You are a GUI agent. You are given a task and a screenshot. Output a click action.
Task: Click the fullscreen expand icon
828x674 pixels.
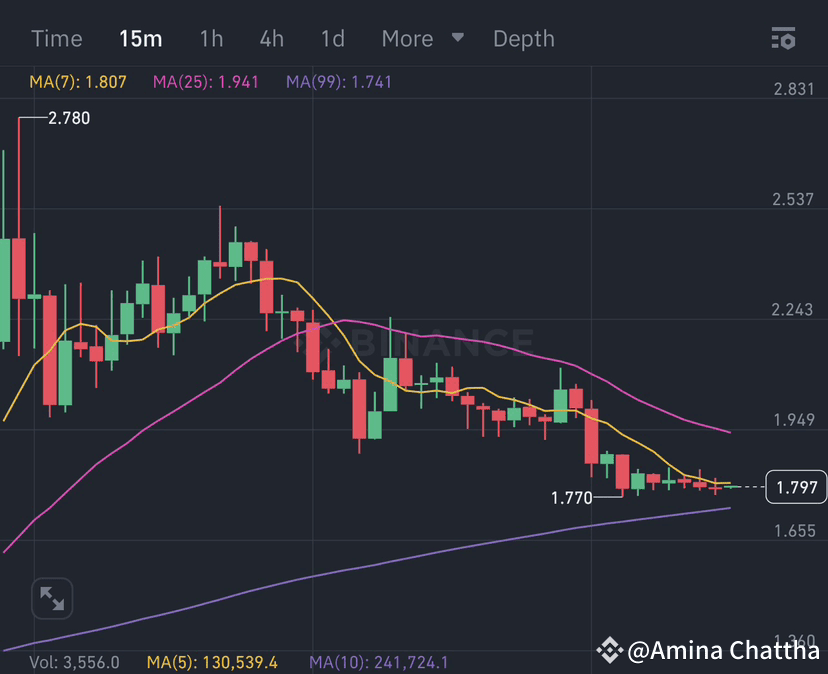[x=51, y=598]
